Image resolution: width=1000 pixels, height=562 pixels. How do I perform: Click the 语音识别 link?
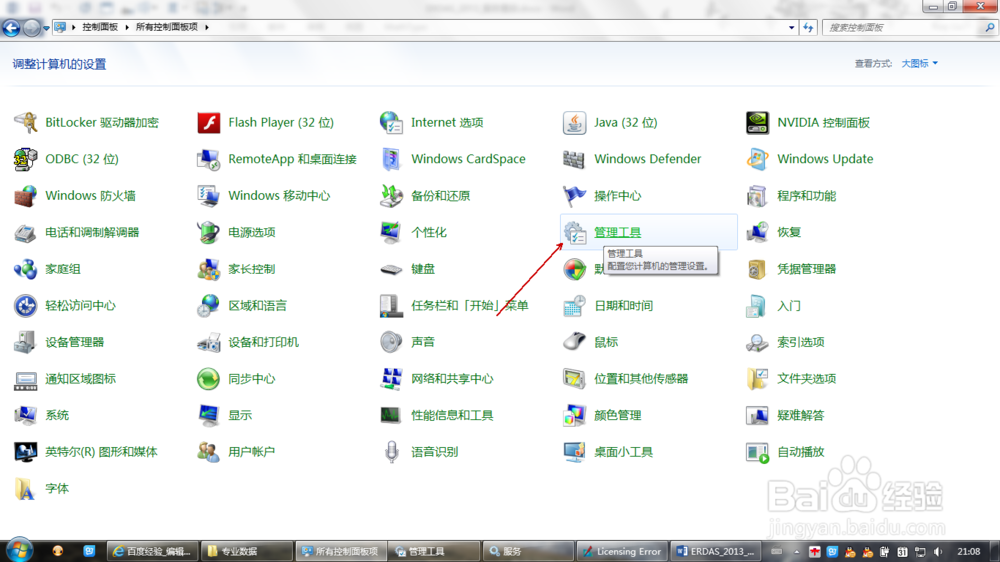pyautogui.click(x=435, y=452)
